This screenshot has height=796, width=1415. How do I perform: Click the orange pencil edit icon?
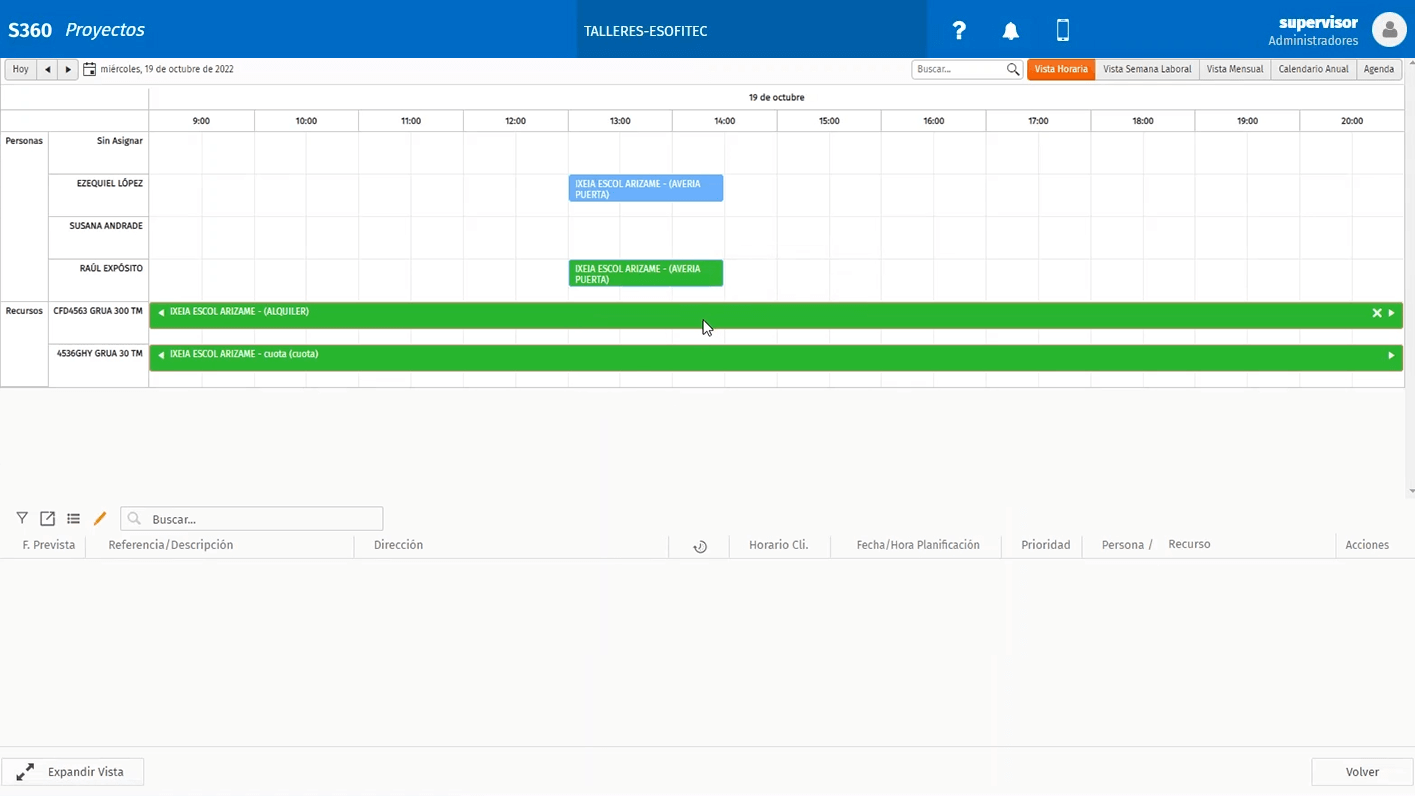pyautogui.click(x=99, y=518)
